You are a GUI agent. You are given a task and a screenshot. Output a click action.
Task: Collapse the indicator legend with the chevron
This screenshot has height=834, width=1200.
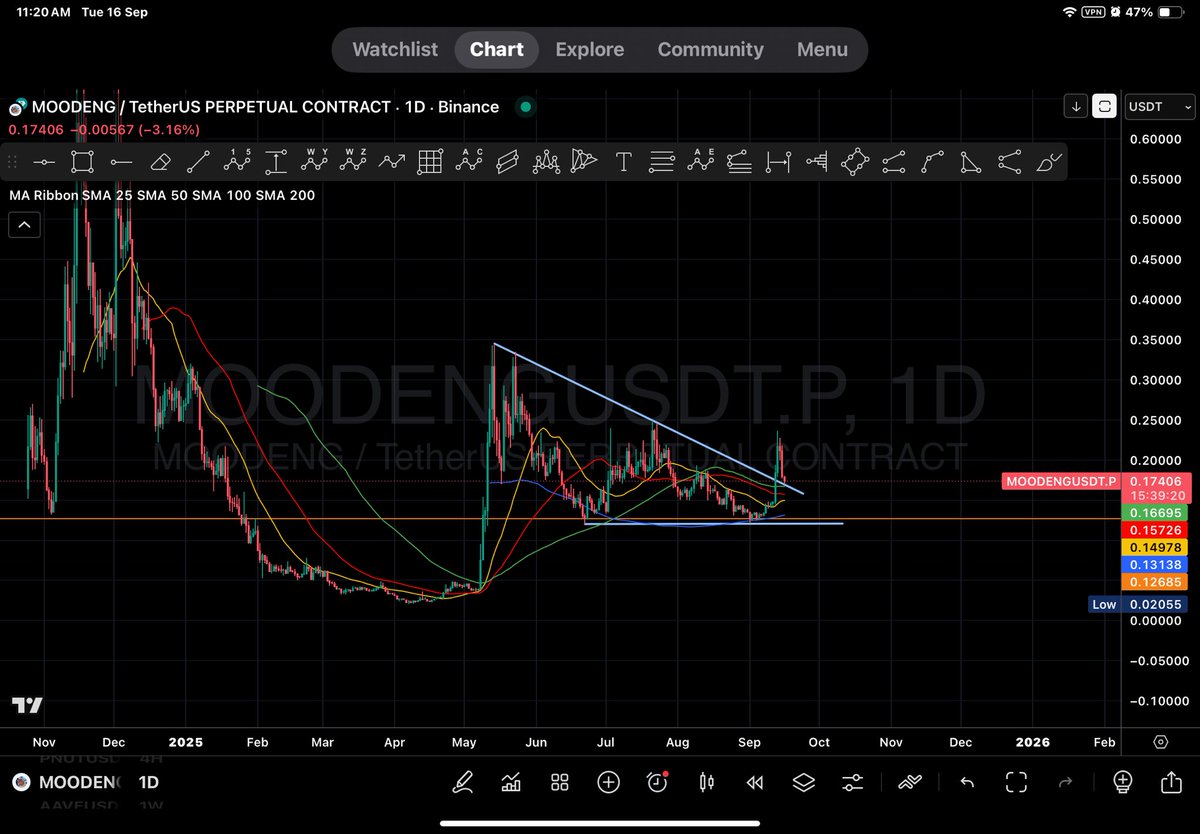24,225
